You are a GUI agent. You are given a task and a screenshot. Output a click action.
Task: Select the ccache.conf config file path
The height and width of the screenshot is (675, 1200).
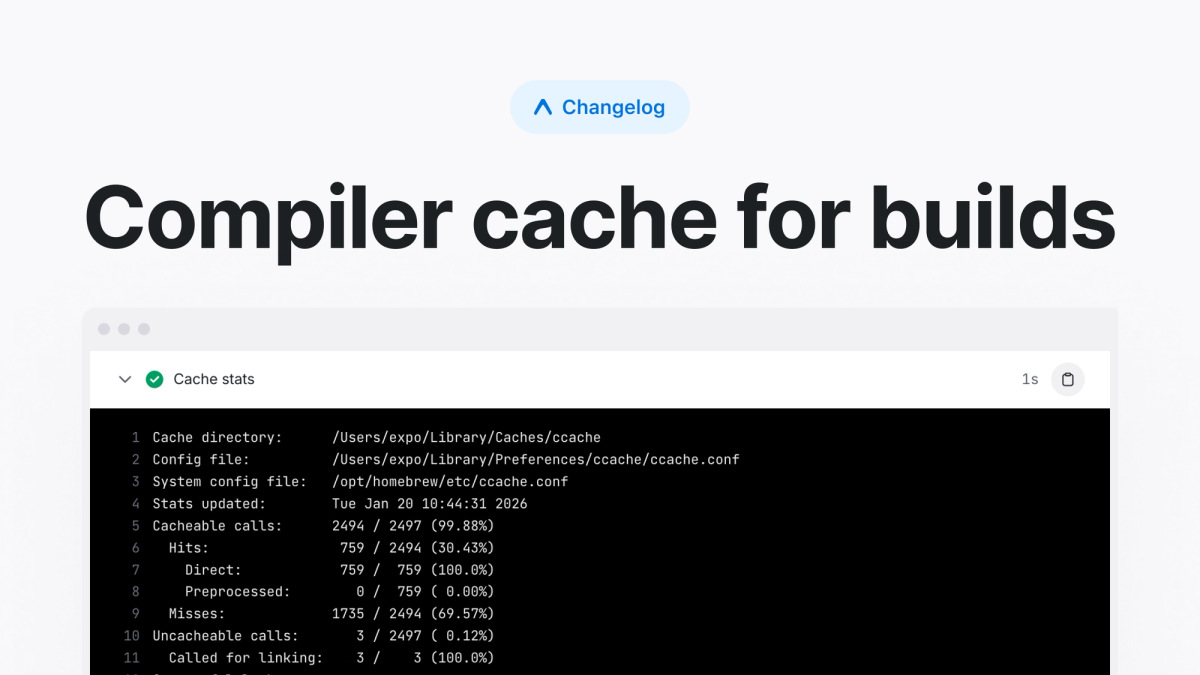coord(535,459)
